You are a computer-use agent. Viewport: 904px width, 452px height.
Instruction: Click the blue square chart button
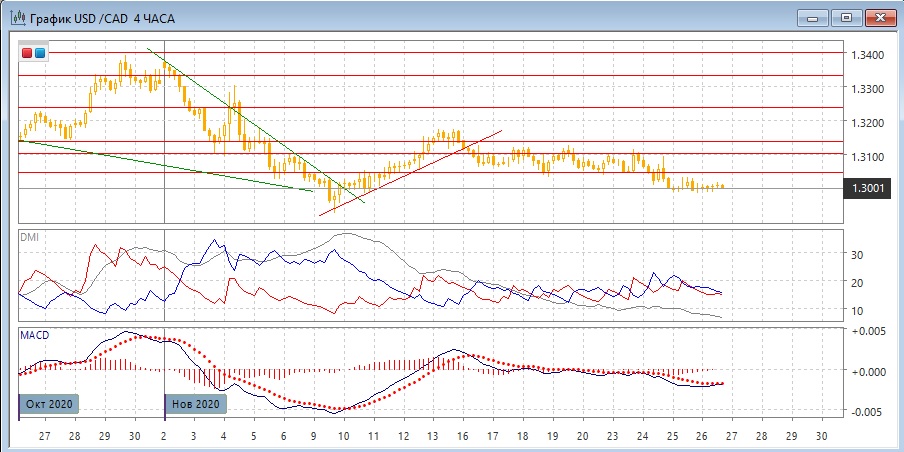pyautogui.click(x=40, y=52)
